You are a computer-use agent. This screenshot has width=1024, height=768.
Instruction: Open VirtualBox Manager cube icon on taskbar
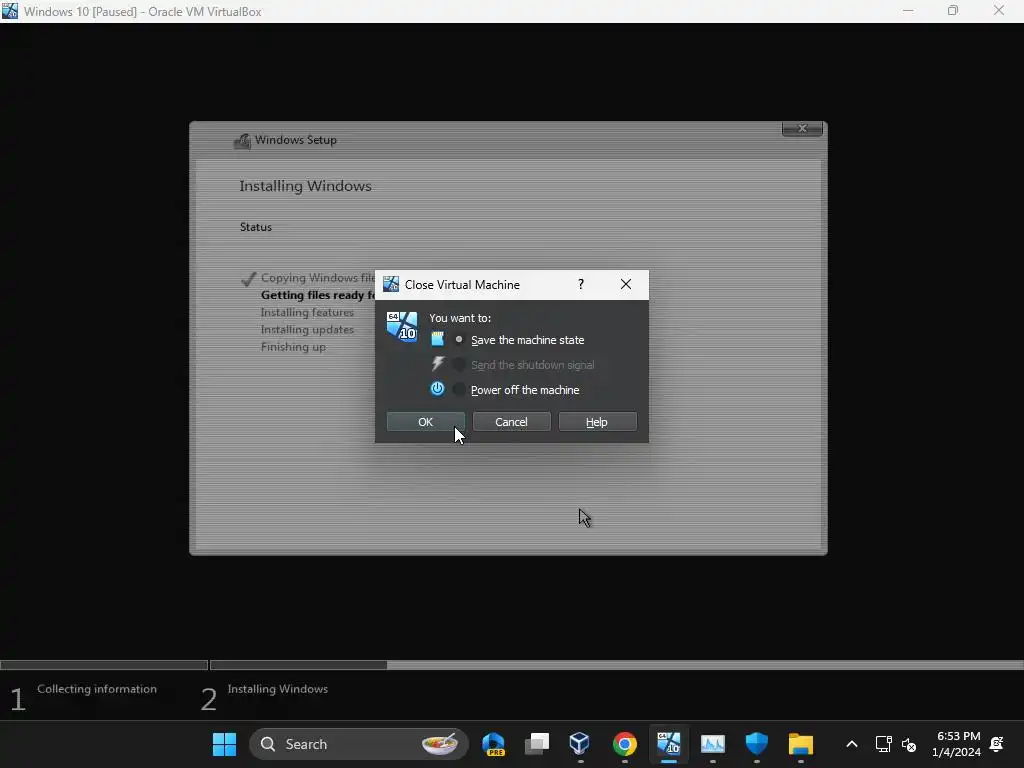click(580, 743)
